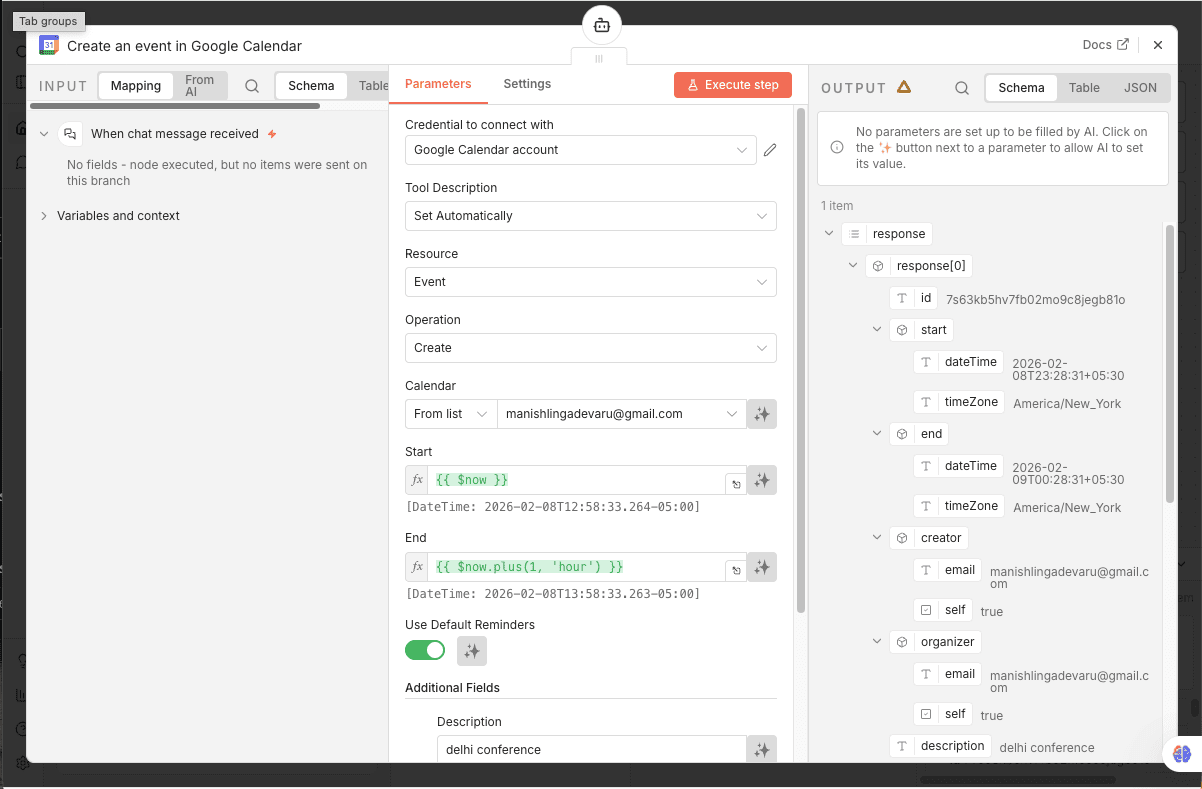Edit the Google Calendar credential pencil icon
The width and height of the screenshot is (1202, 789).
click(770, 150)
